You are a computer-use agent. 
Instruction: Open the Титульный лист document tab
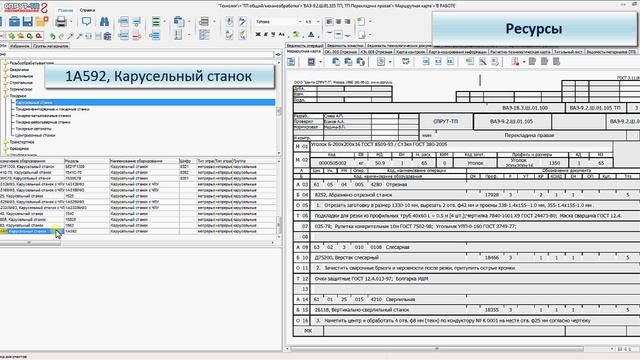pyautogui.click(x=568, y=52)
